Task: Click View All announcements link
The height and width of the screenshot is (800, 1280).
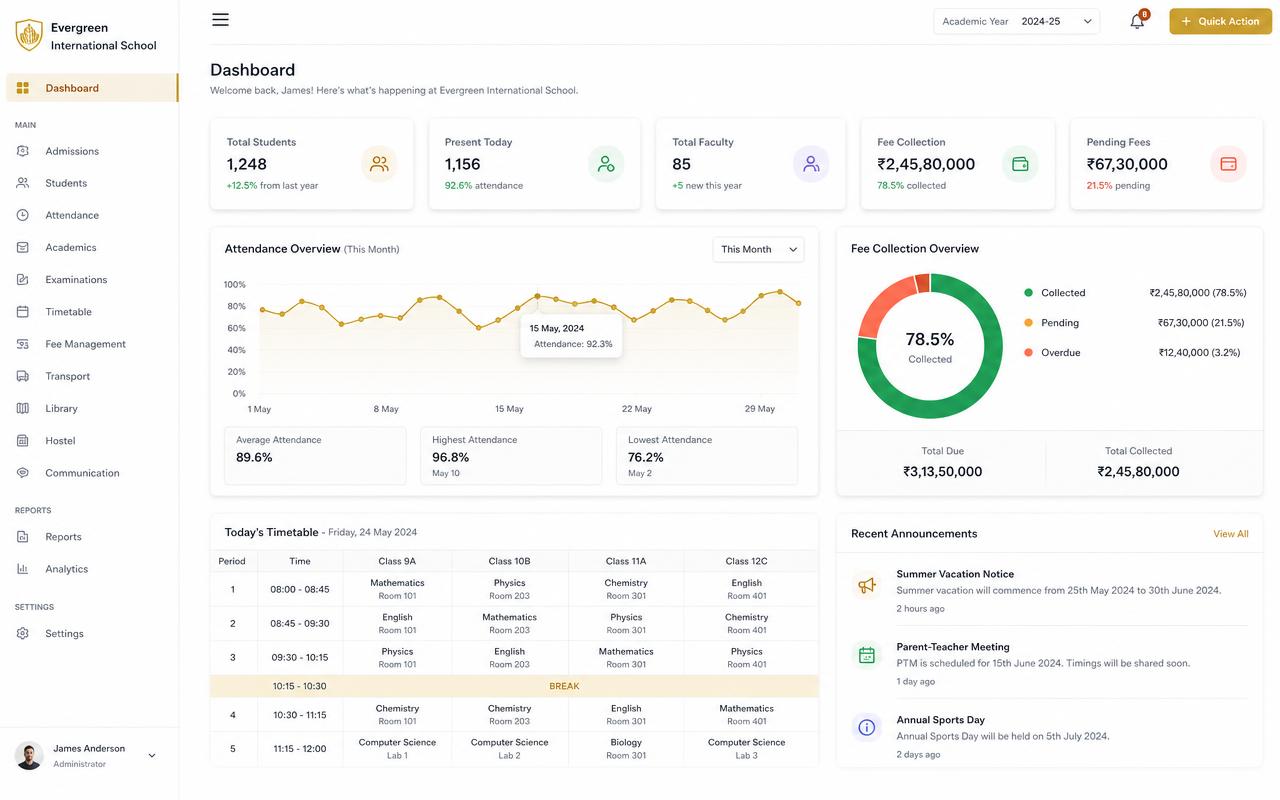Action: pyautogui.click(x=1230, y=534)
